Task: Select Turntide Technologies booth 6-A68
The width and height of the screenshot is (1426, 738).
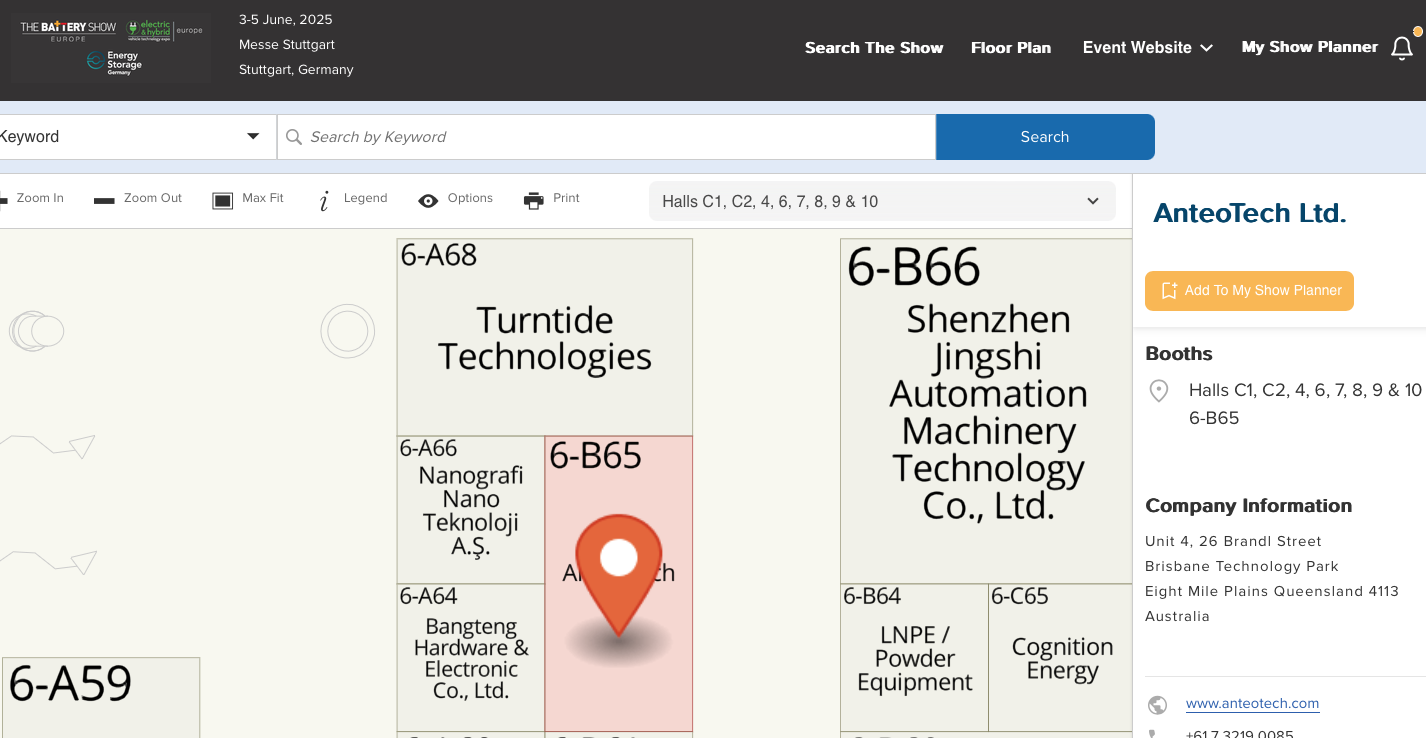Action: pyautogui.click(x=545, y=337)
